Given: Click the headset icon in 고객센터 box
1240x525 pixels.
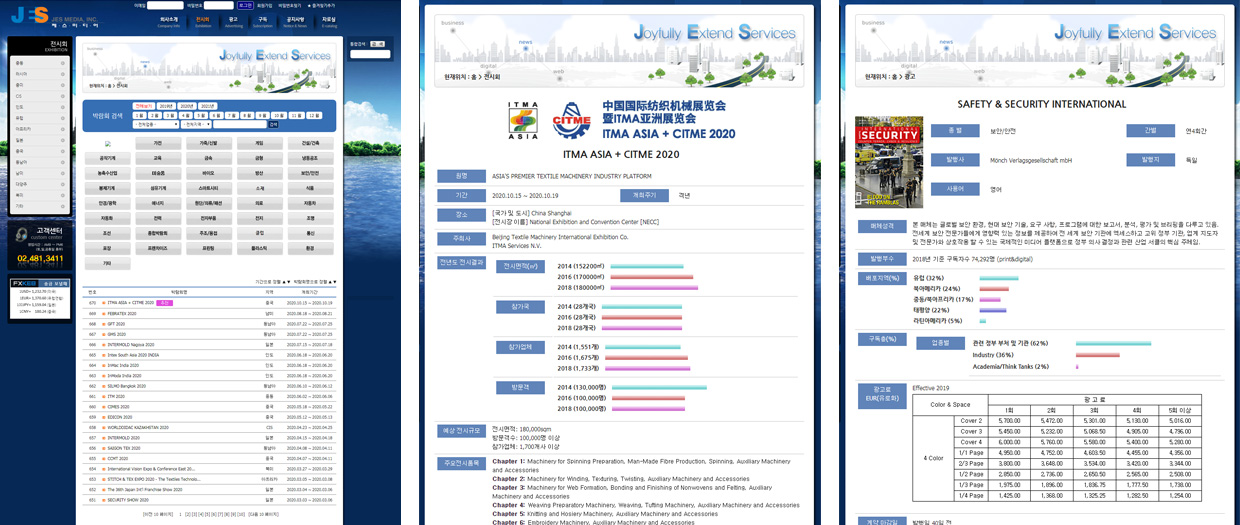Looking at the screenshot, I should 21,235.
